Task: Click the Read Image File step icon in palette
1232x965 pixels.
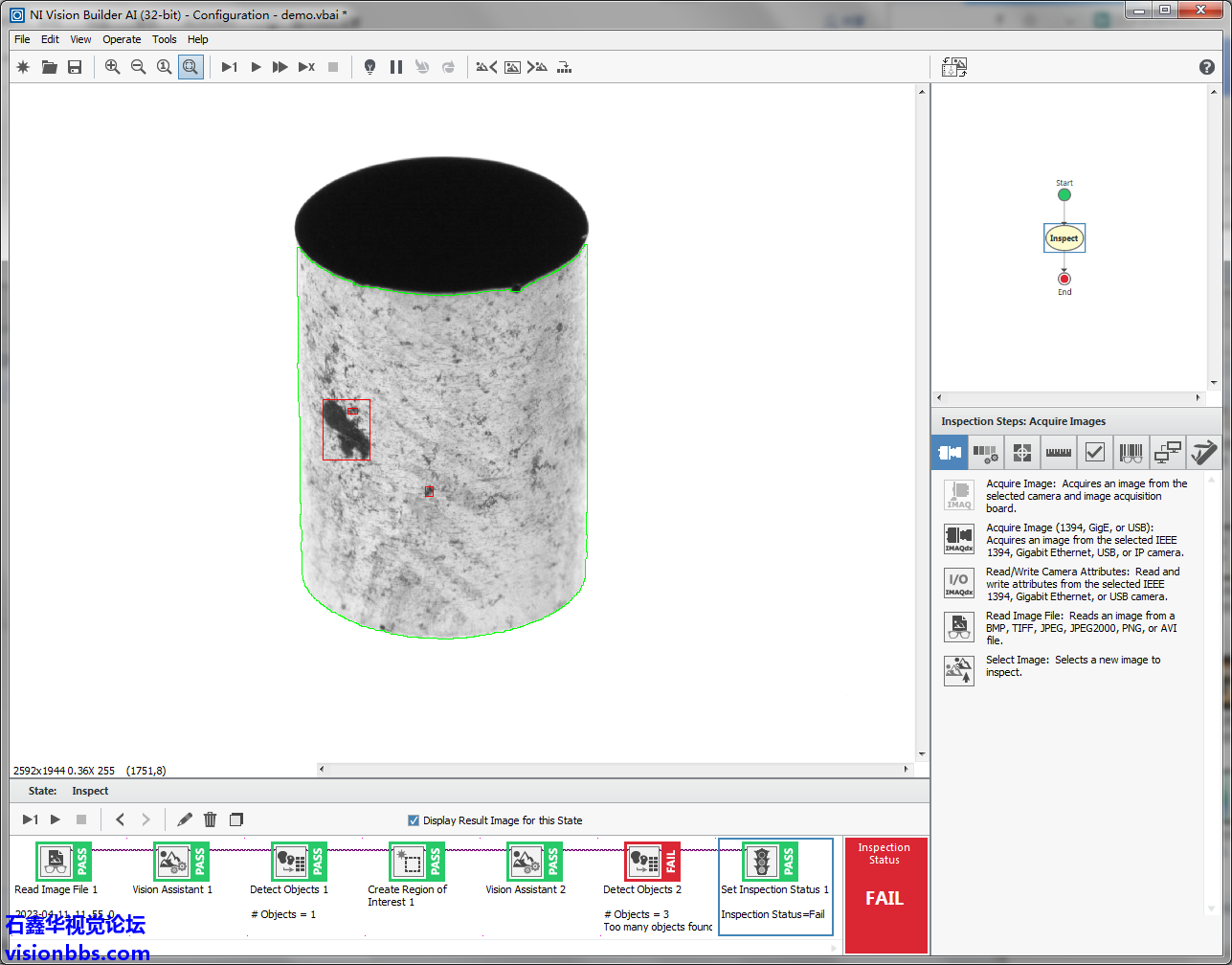Action: (958, 628)
